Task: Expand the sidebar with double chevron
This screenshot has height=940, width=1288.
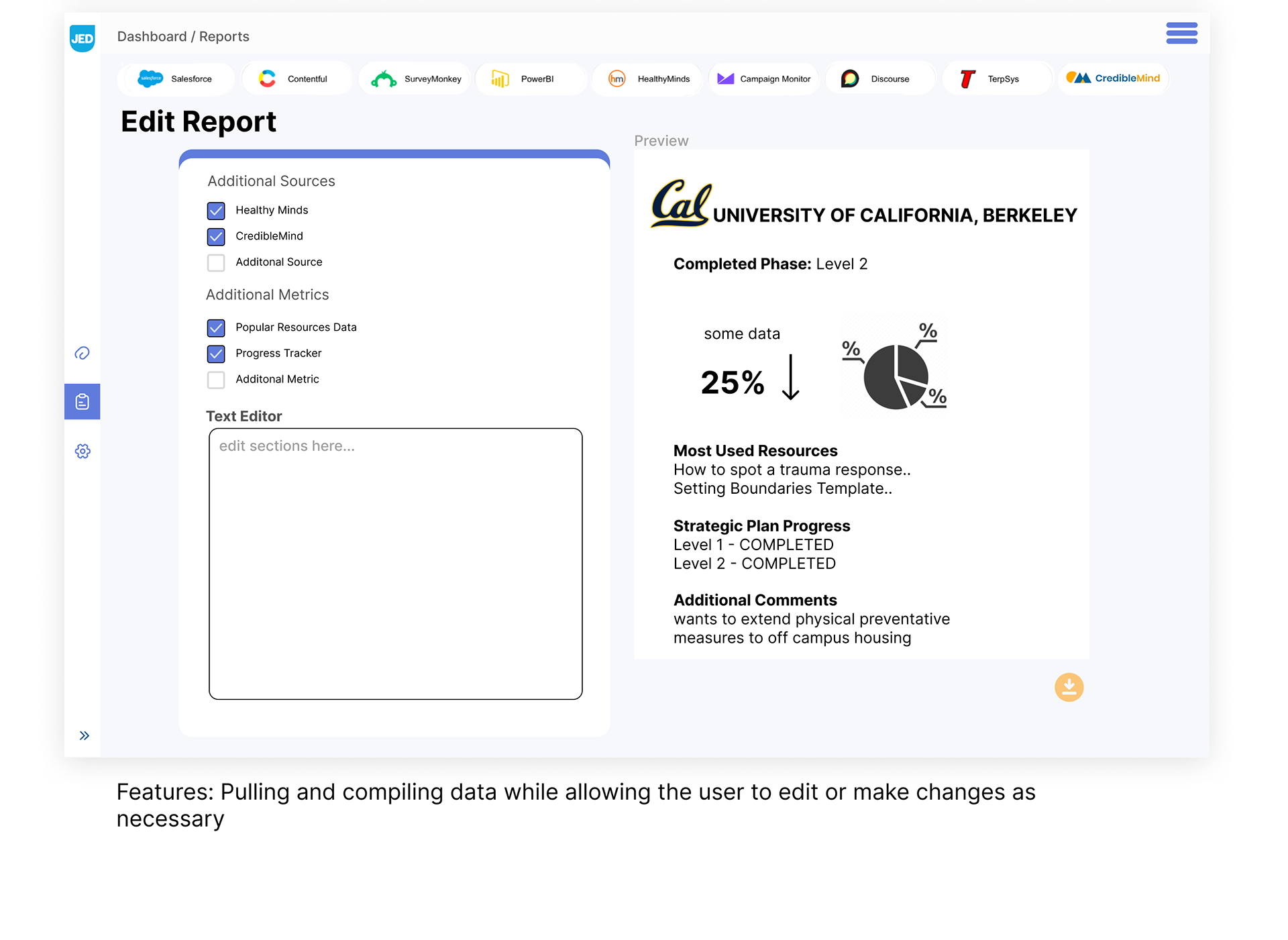Action: 84,735
